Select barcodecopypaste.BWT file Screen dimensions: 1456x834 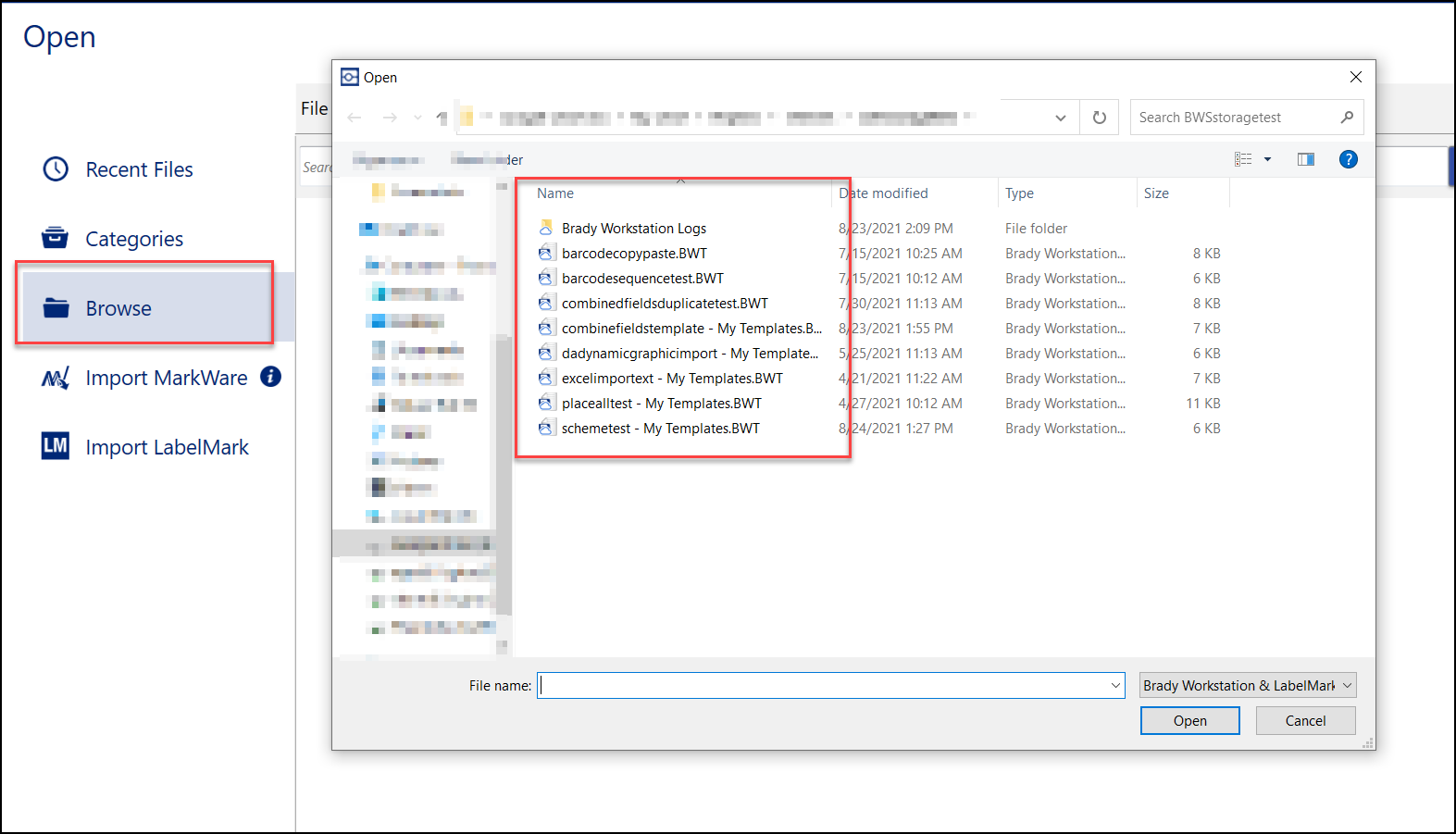click(633, 254)
